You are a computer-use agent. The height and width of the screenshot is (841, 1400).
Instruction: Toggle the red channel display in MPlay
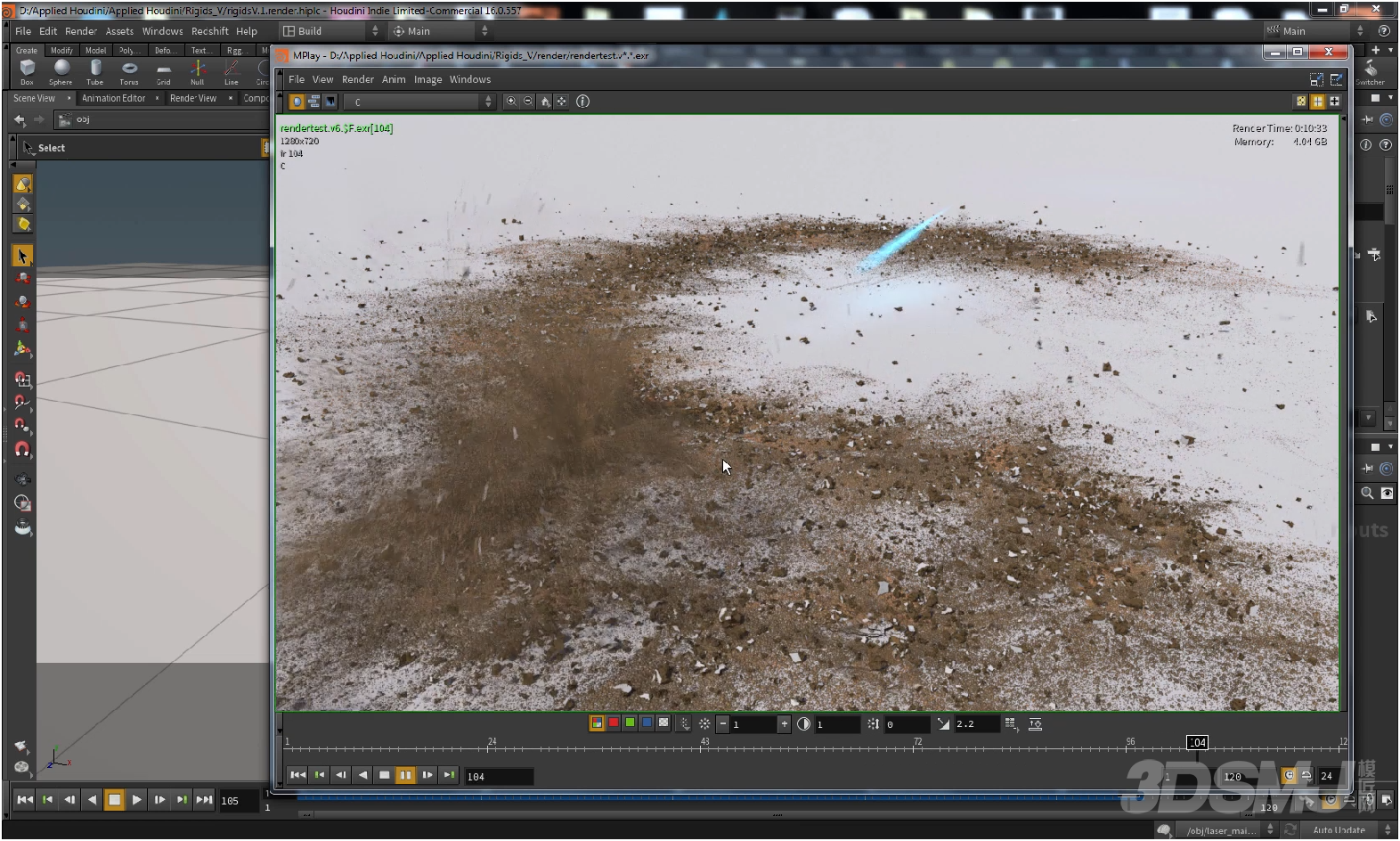click(613, 723)
